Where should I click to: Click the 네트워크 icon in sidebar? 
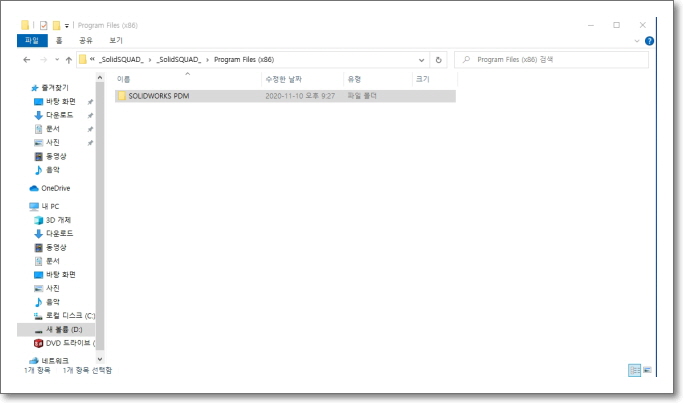[x=34, y=361]
